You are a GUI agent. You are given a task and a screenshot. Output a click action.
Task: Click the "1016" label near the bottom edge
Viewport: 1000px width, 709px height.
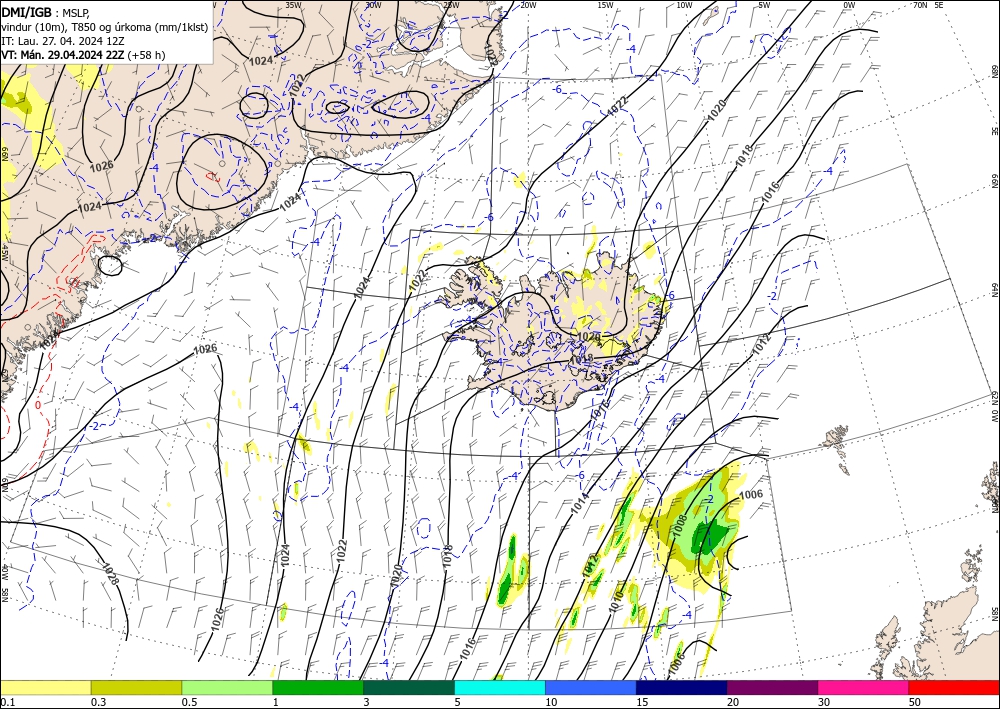click(467, 648)
